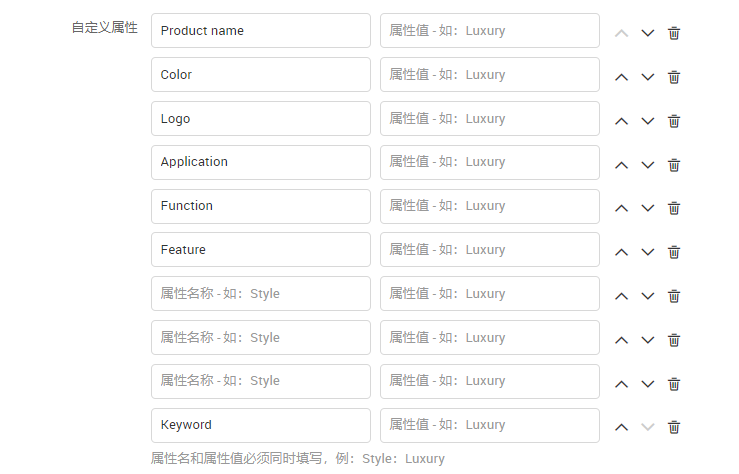Delete the Logo attribute row
The image size is (739, 474).
tap(674, 121)
